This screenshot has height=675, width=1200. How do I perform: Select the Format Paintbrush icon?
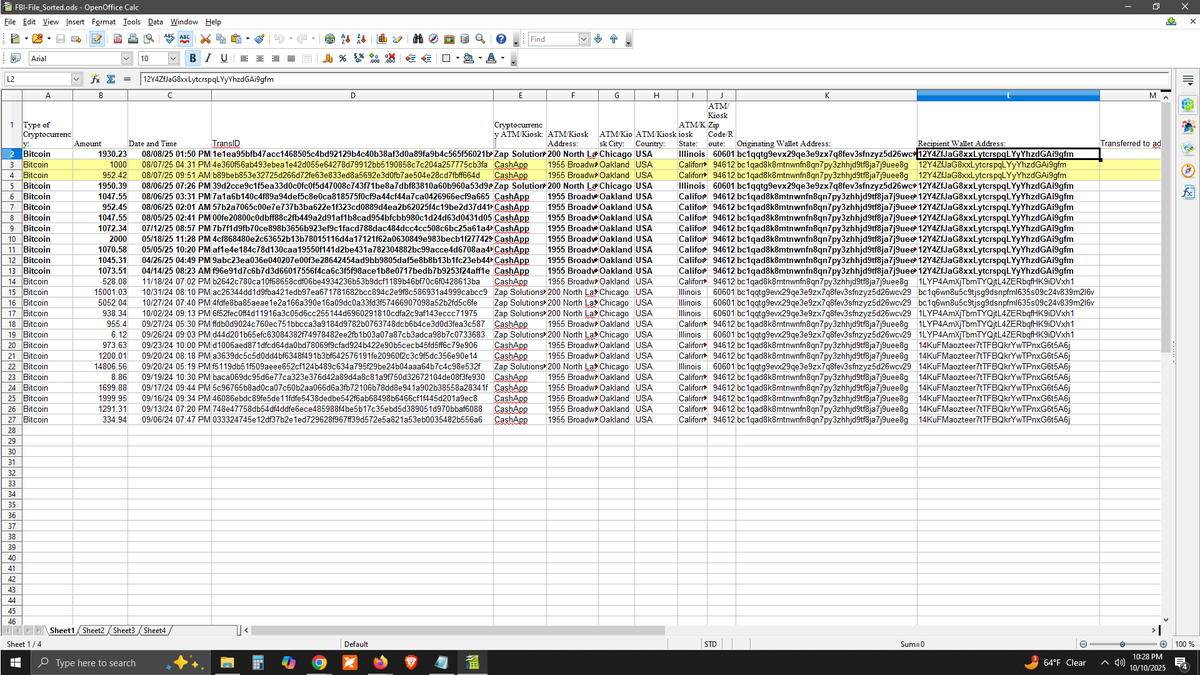(259, 39)
